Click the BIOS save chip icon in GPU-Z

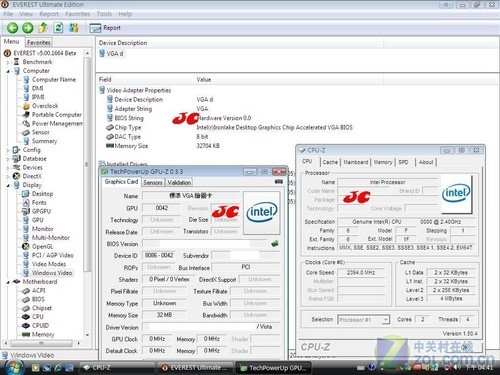(275, 244)
